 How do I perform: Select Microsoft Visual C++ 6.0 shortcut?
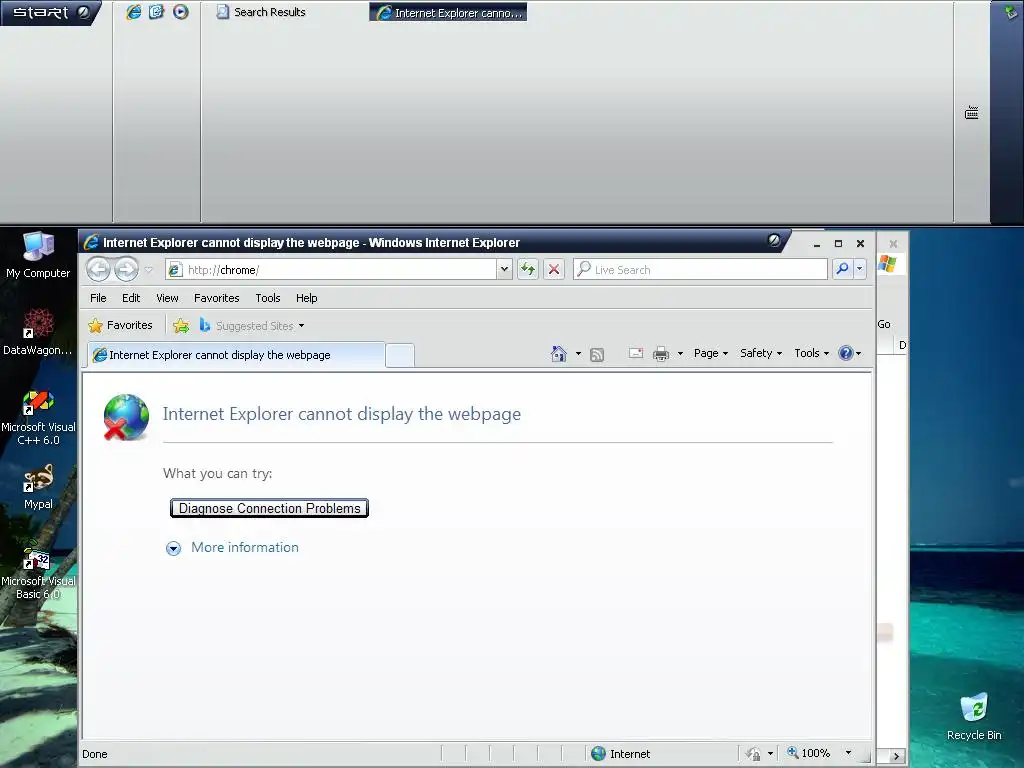tap(38, 418)
